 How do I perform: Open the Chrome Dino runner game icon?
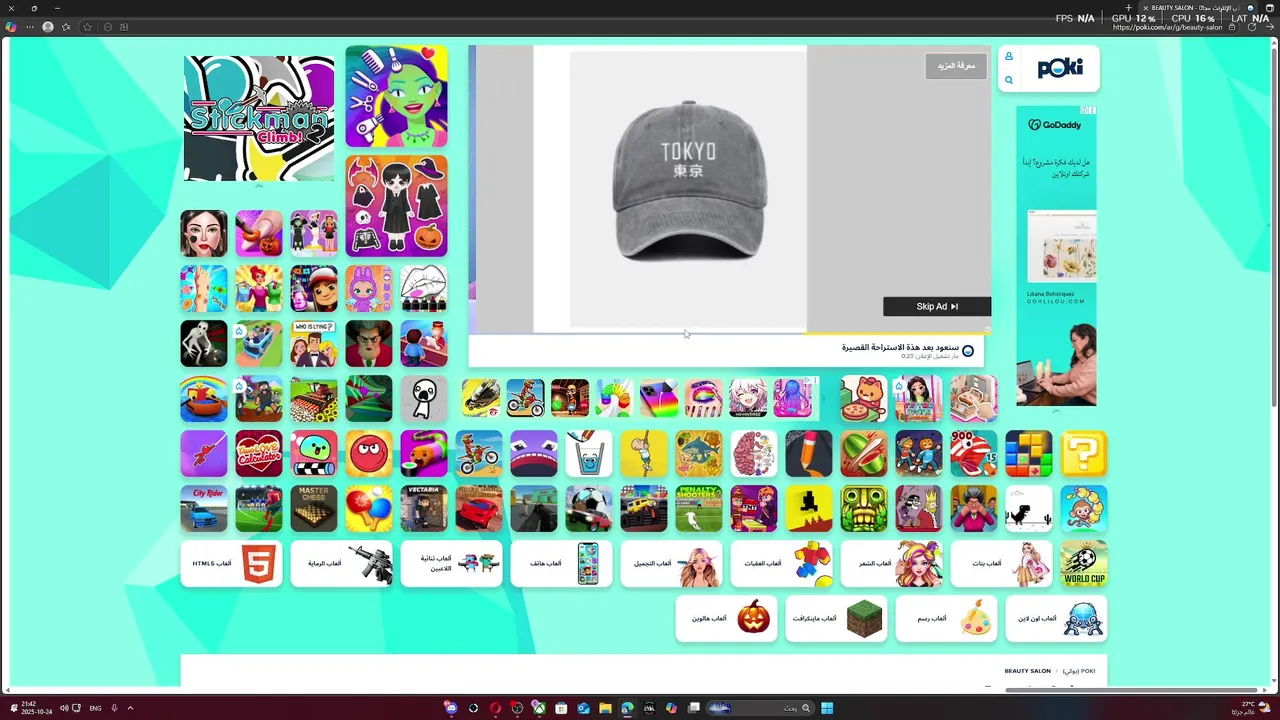coord(1029,509)
